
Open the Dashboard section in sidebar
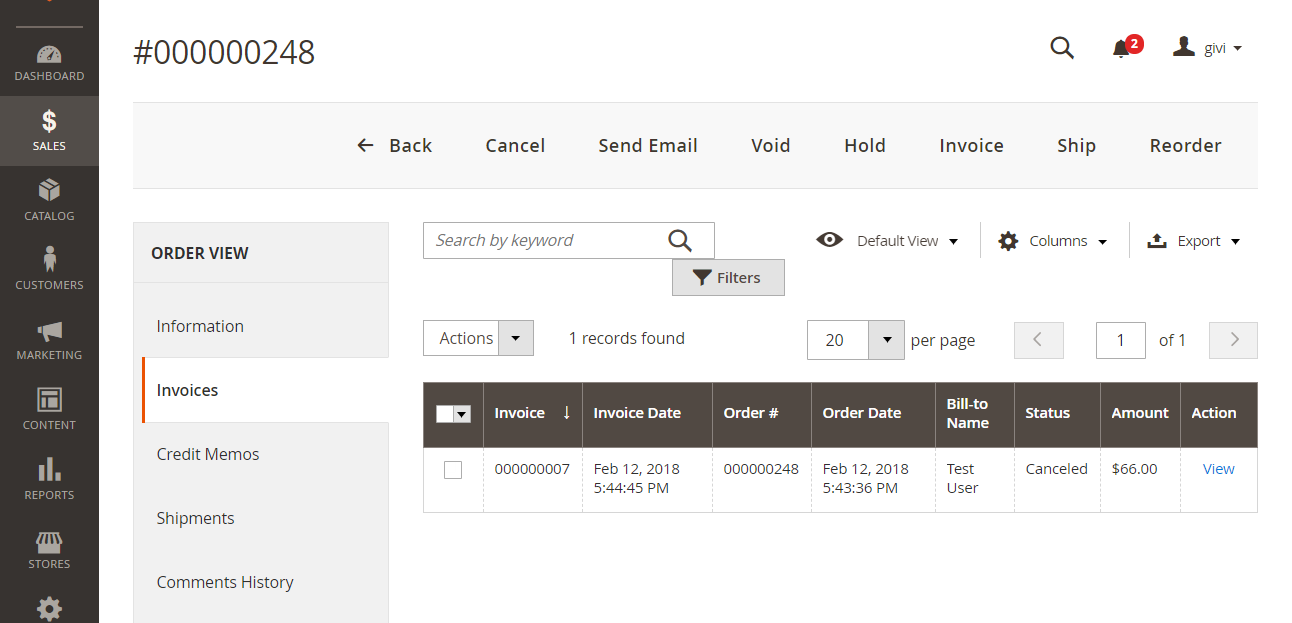(49, 62)
